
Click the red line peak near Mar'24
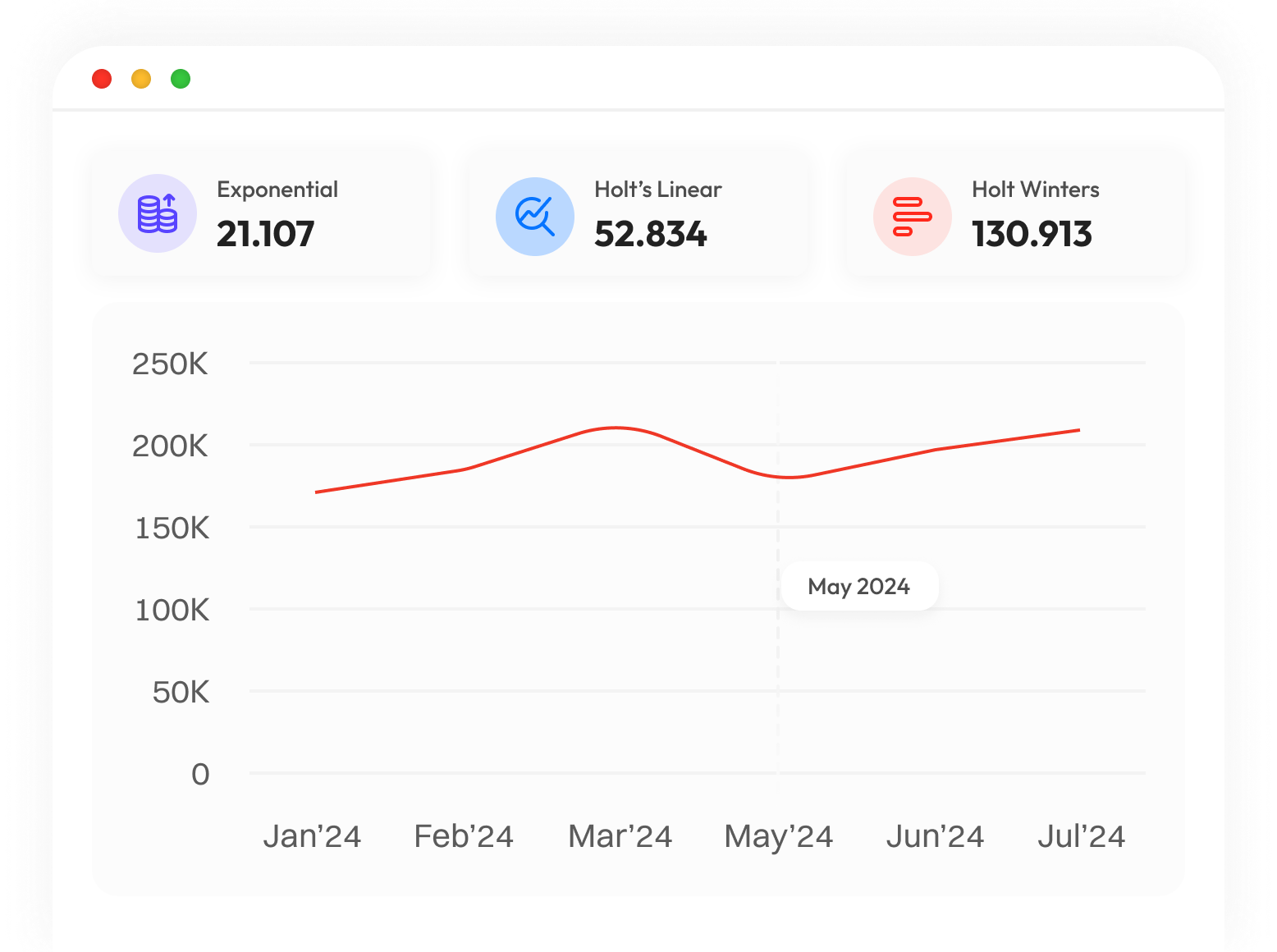616,428
